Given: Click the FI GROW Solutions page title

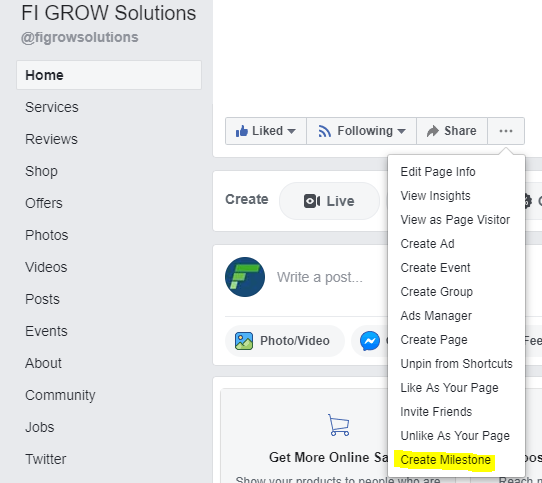Looking at the screenshot, I should (109, 13).
